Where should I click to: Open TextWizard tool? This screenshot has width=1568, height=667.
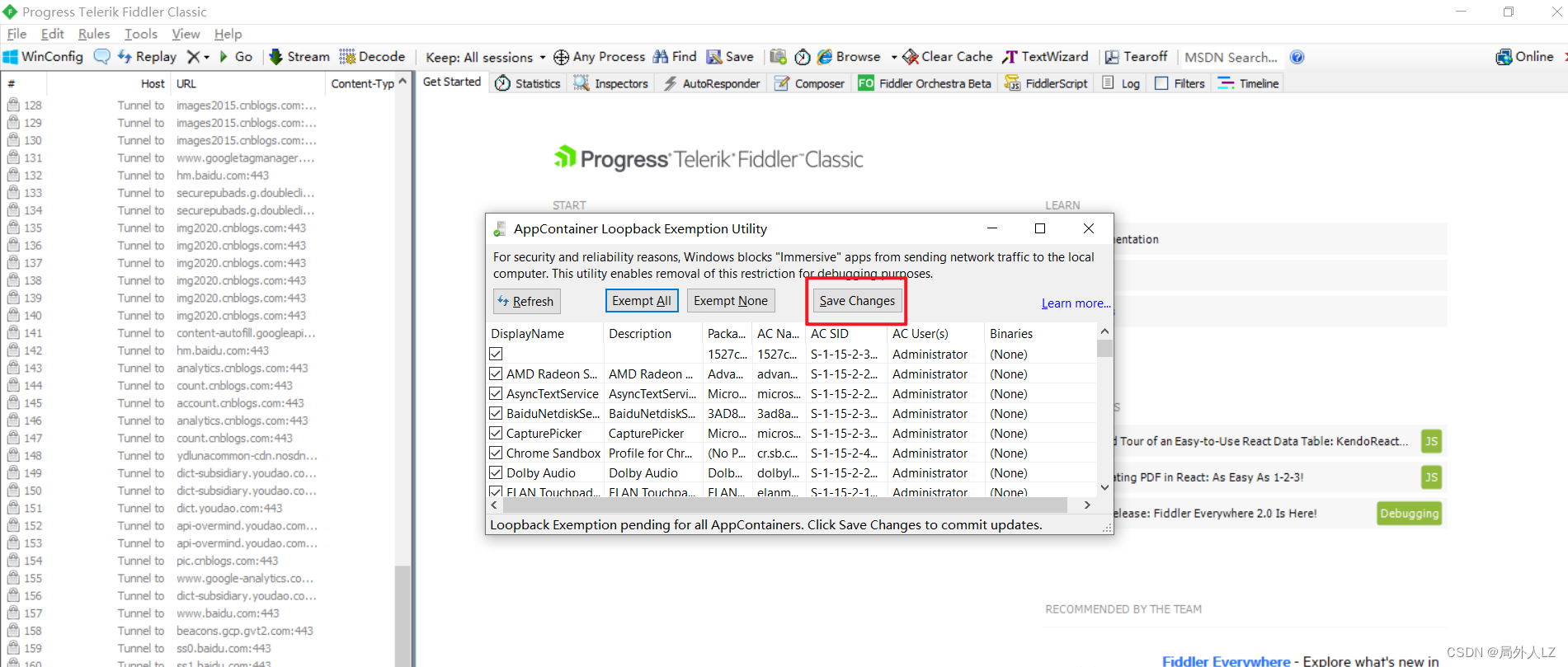click(1045, 57)
